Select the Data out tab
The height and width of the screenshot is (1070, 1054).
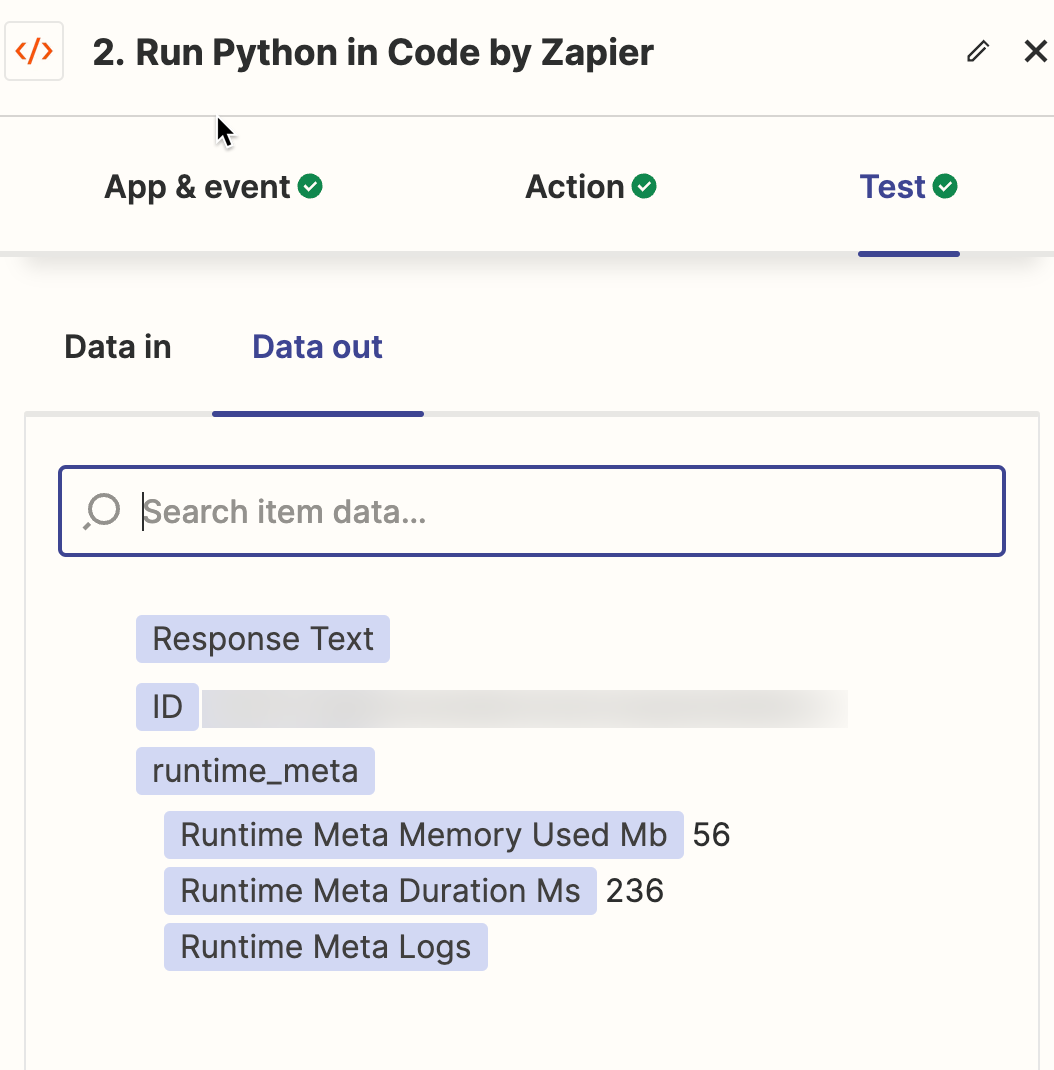317,347
